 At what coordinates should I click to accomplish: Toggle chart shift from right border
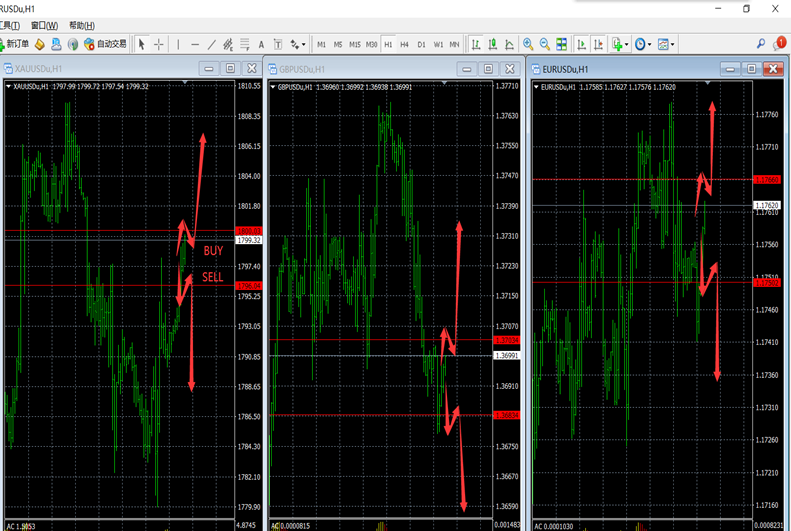pyautogui.click(x=598, y=44)
